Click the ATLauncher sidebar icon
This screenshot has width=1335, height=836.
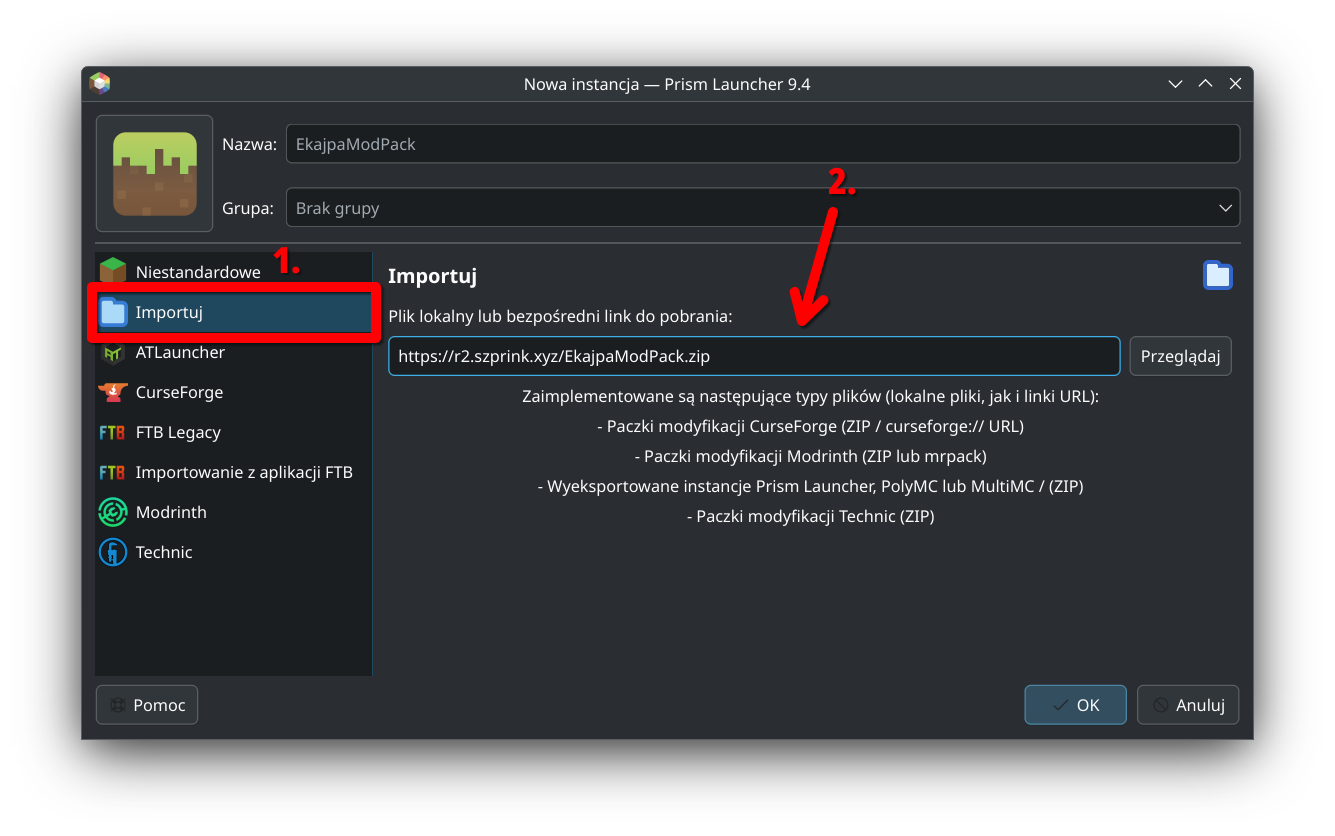pos(113,352)
